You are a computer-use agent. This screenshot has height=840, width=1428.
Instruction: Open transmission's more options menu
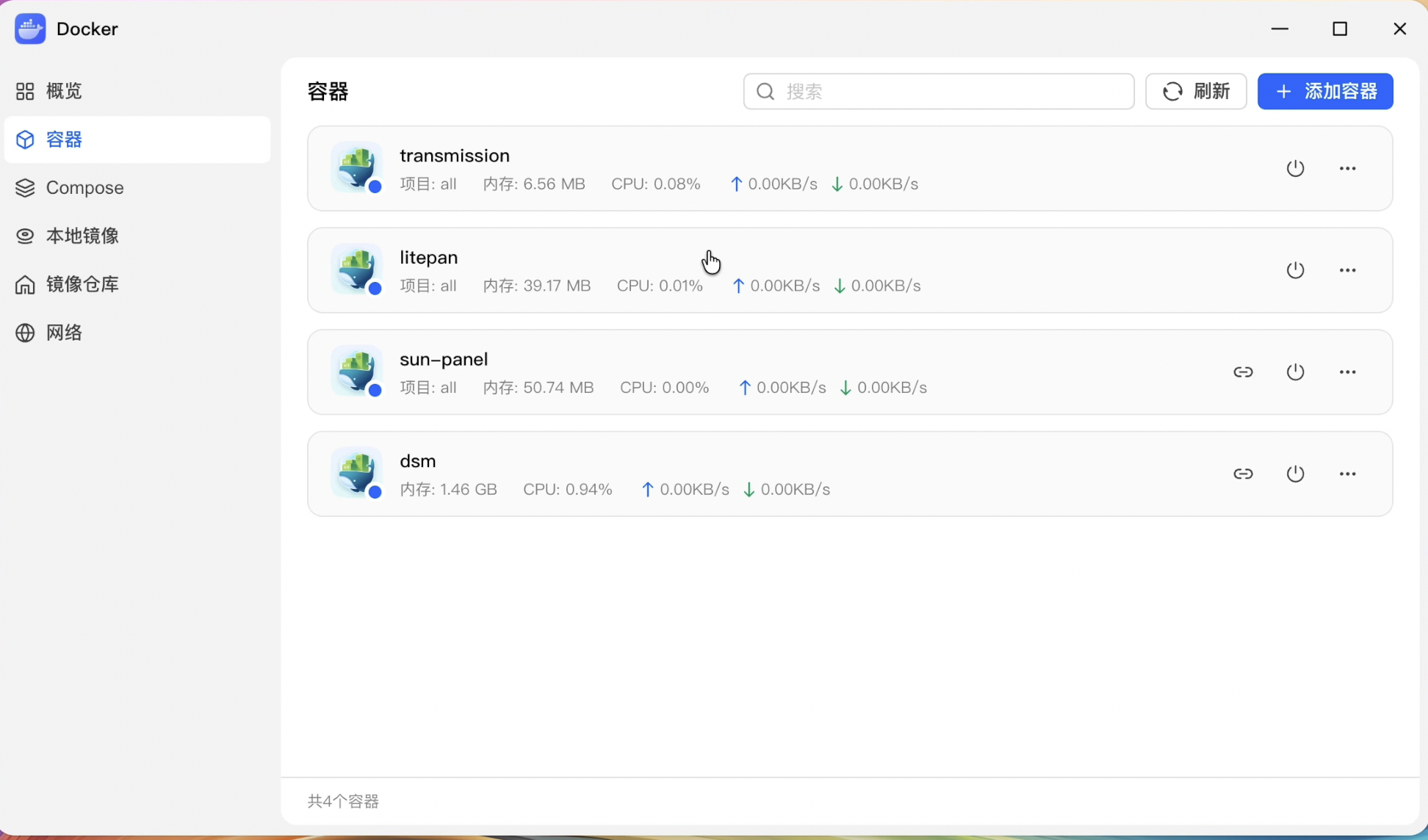click(x=1347, y=168)
